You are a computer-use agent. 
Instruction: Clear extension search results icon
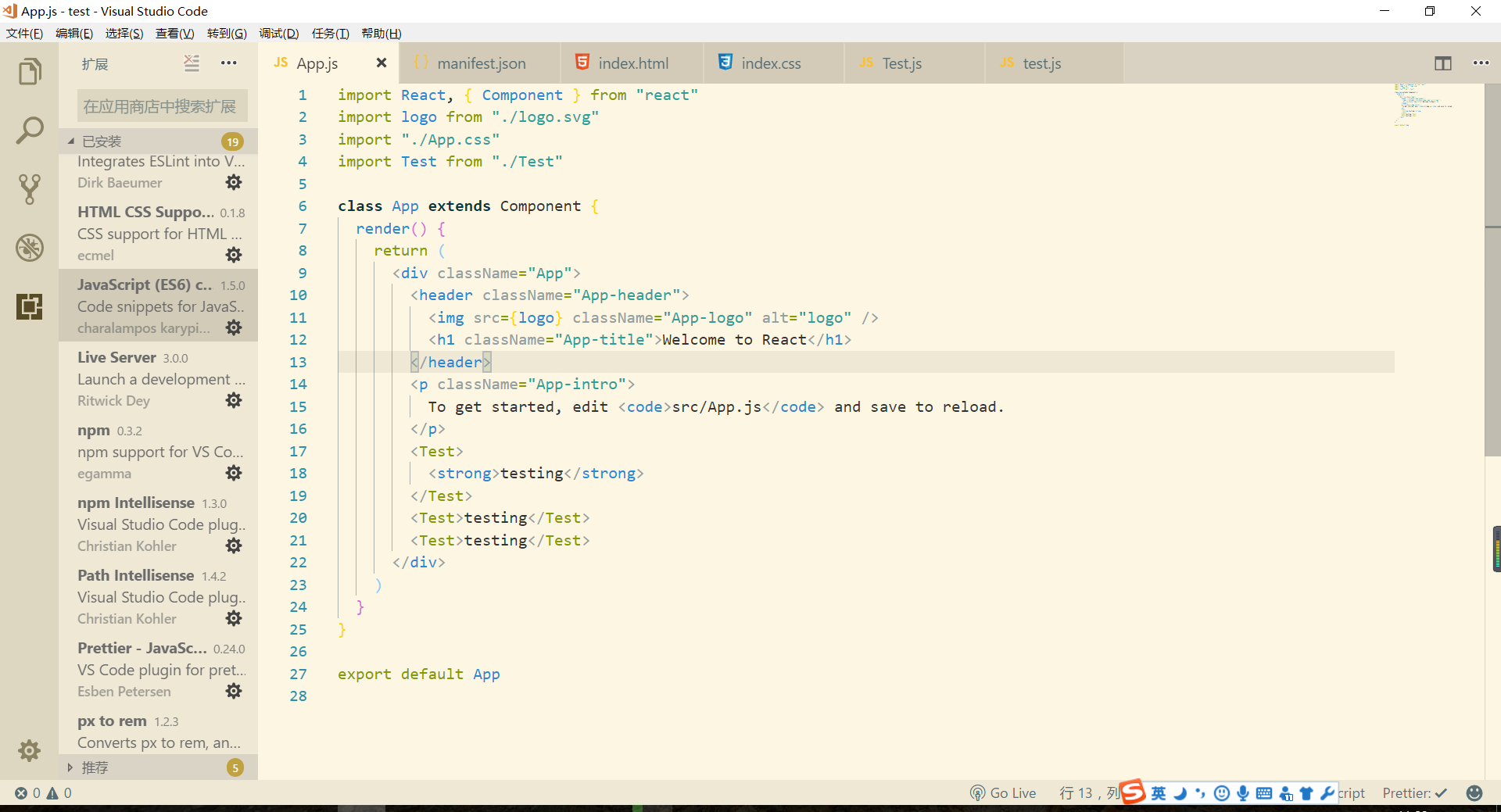[192, 63]
